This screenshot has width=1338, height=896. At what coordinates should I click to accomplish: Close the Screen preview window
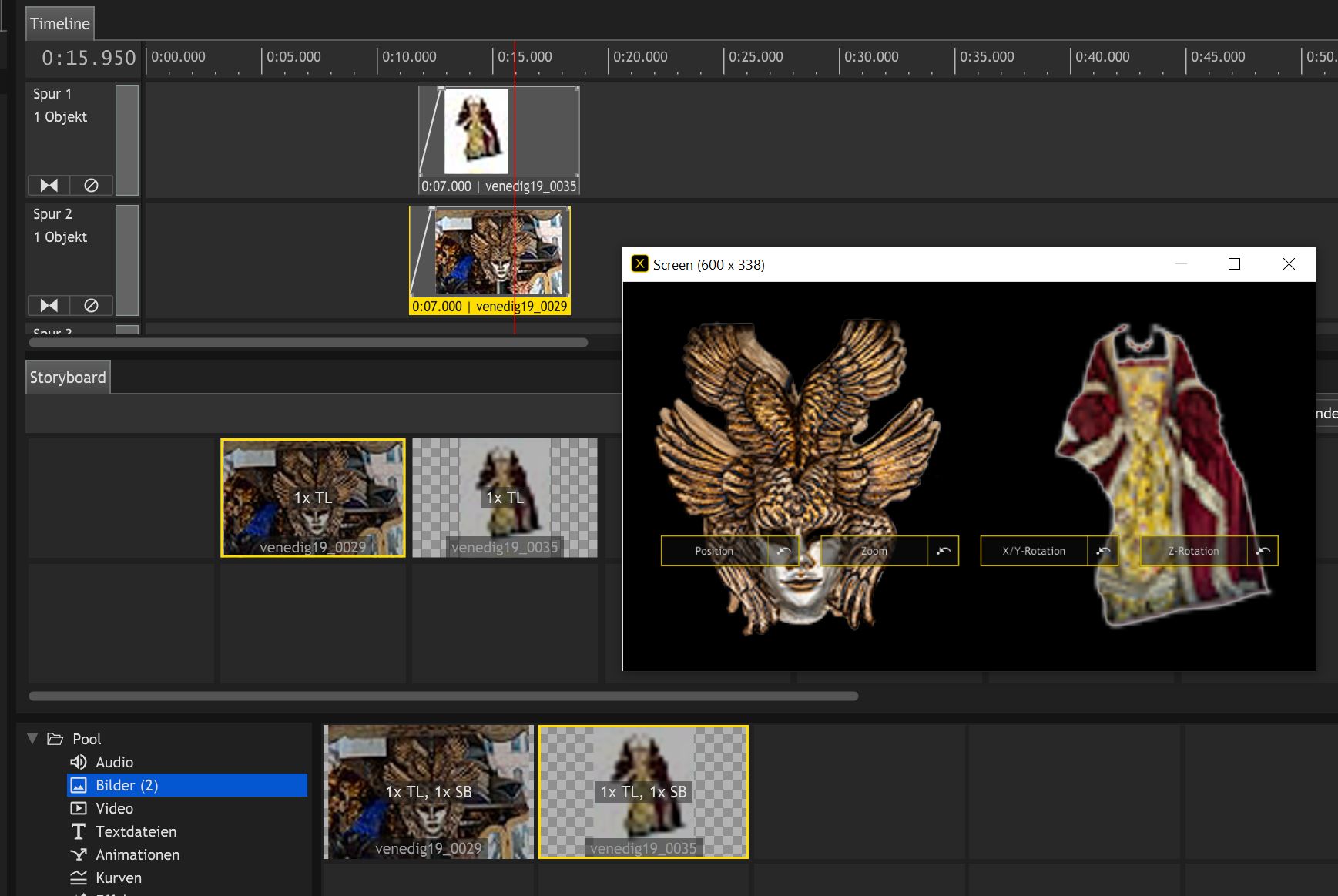[1289, 264]
